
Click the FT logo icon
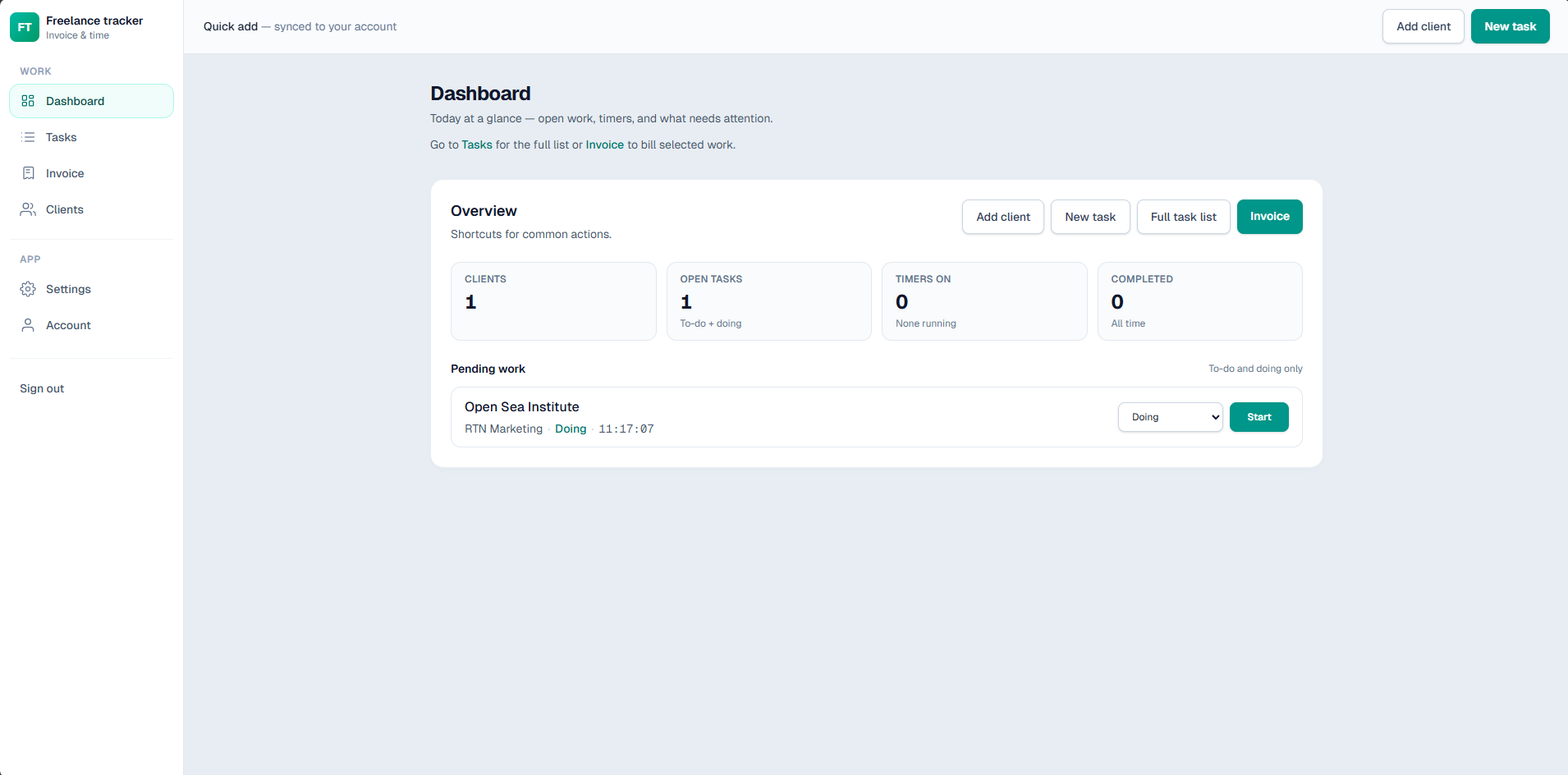pos(25,27)
